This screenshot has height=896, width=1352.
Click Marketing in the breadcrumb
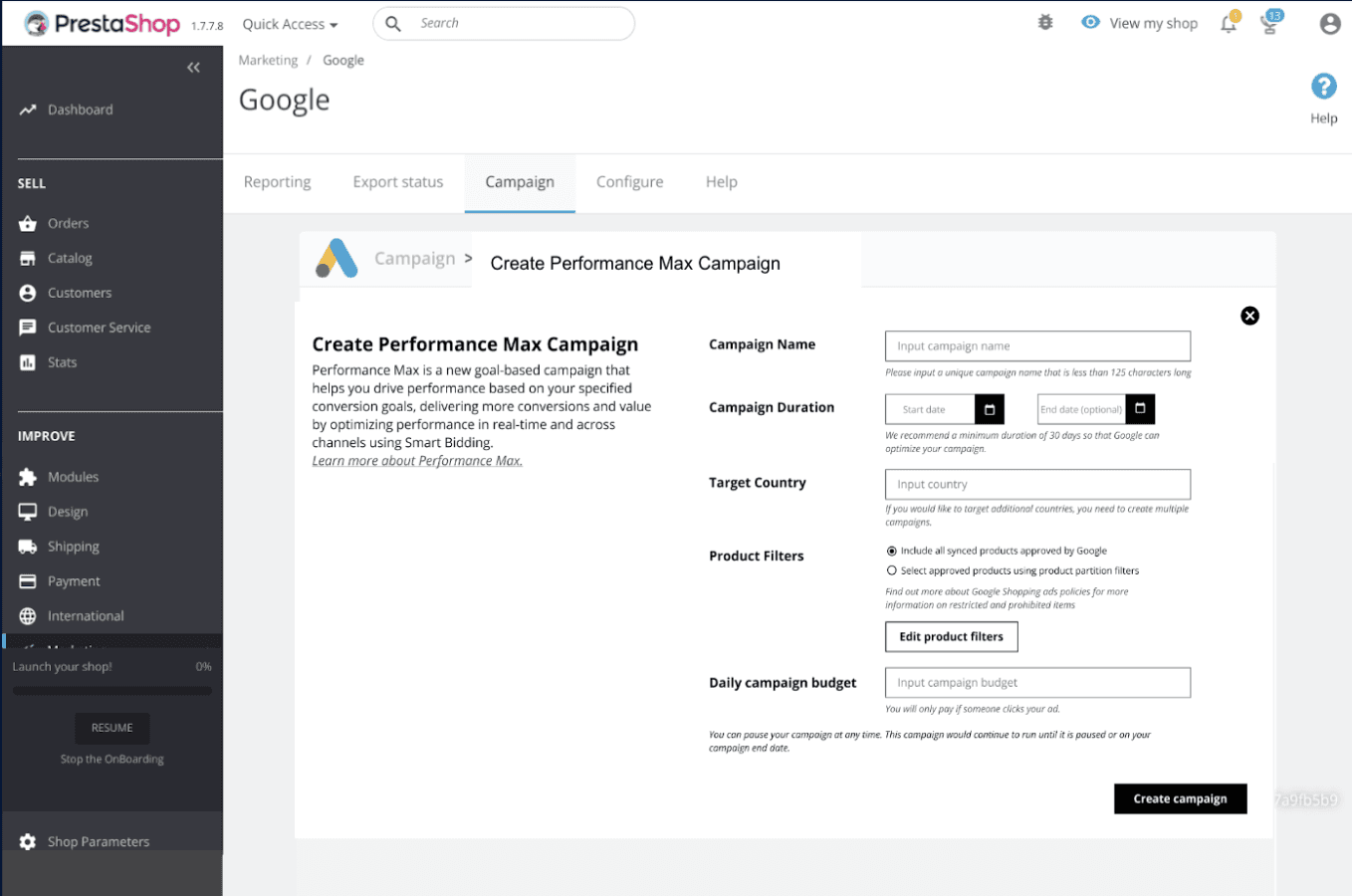pyautogui.click(x=268, y=61)
